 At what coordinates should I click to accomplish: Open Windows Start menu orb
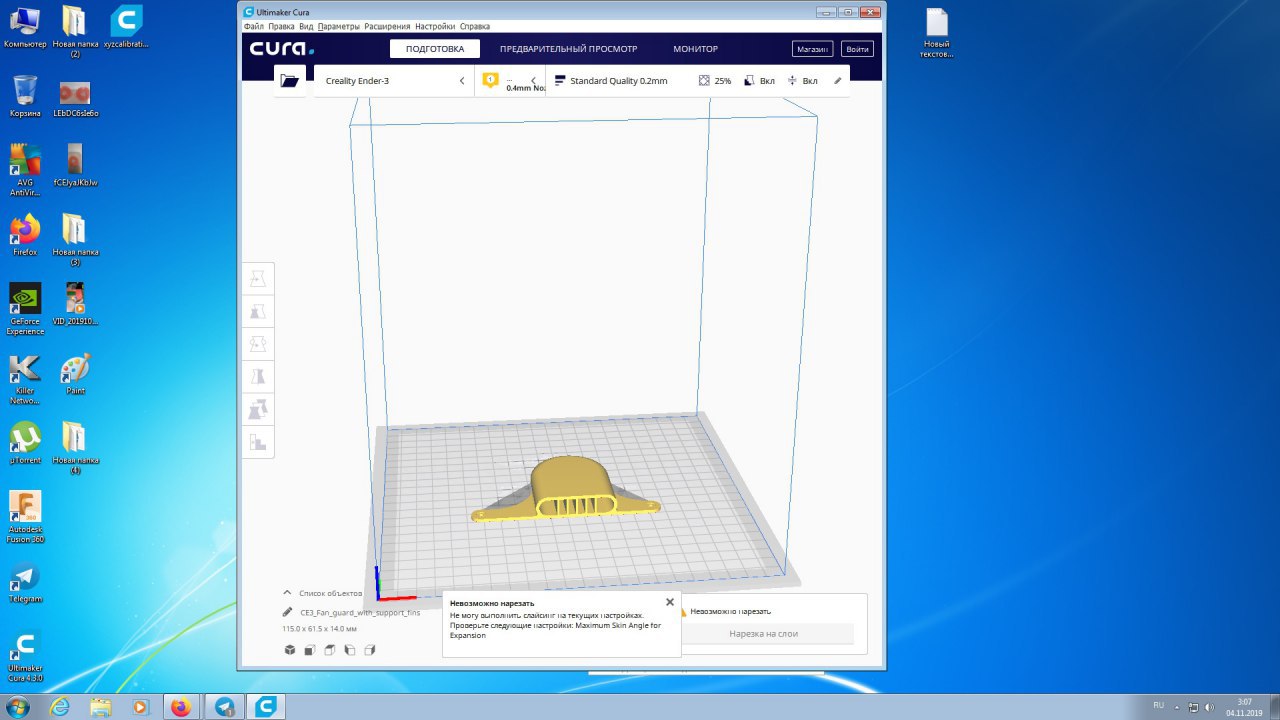click(18, 707)
